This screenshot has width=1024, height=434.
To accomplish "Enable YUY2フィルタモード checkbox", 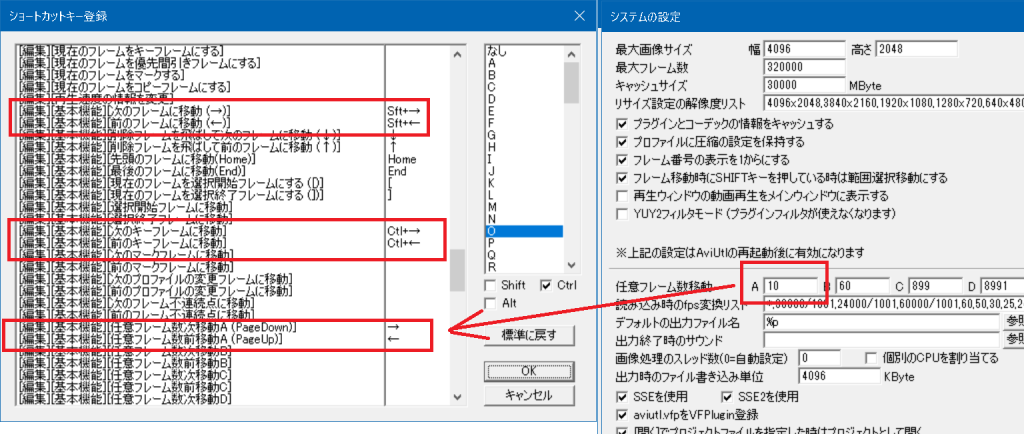I will click(622, 213).
